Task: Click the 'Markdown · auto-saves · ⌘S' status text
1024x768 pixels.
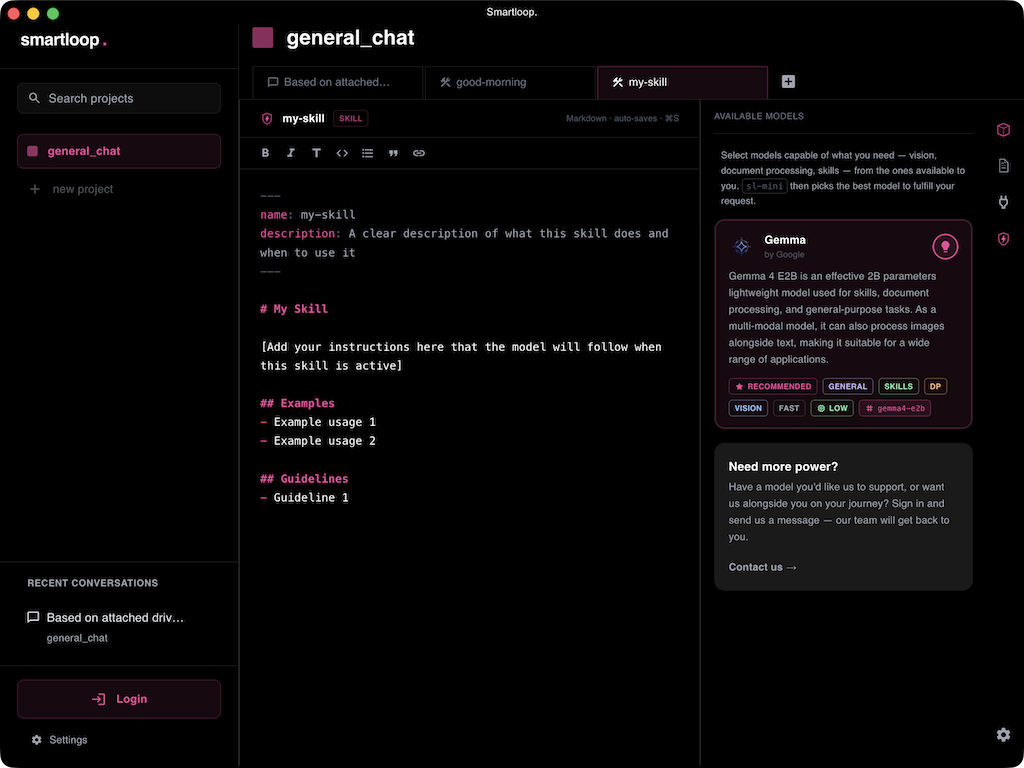Action: 622,118
